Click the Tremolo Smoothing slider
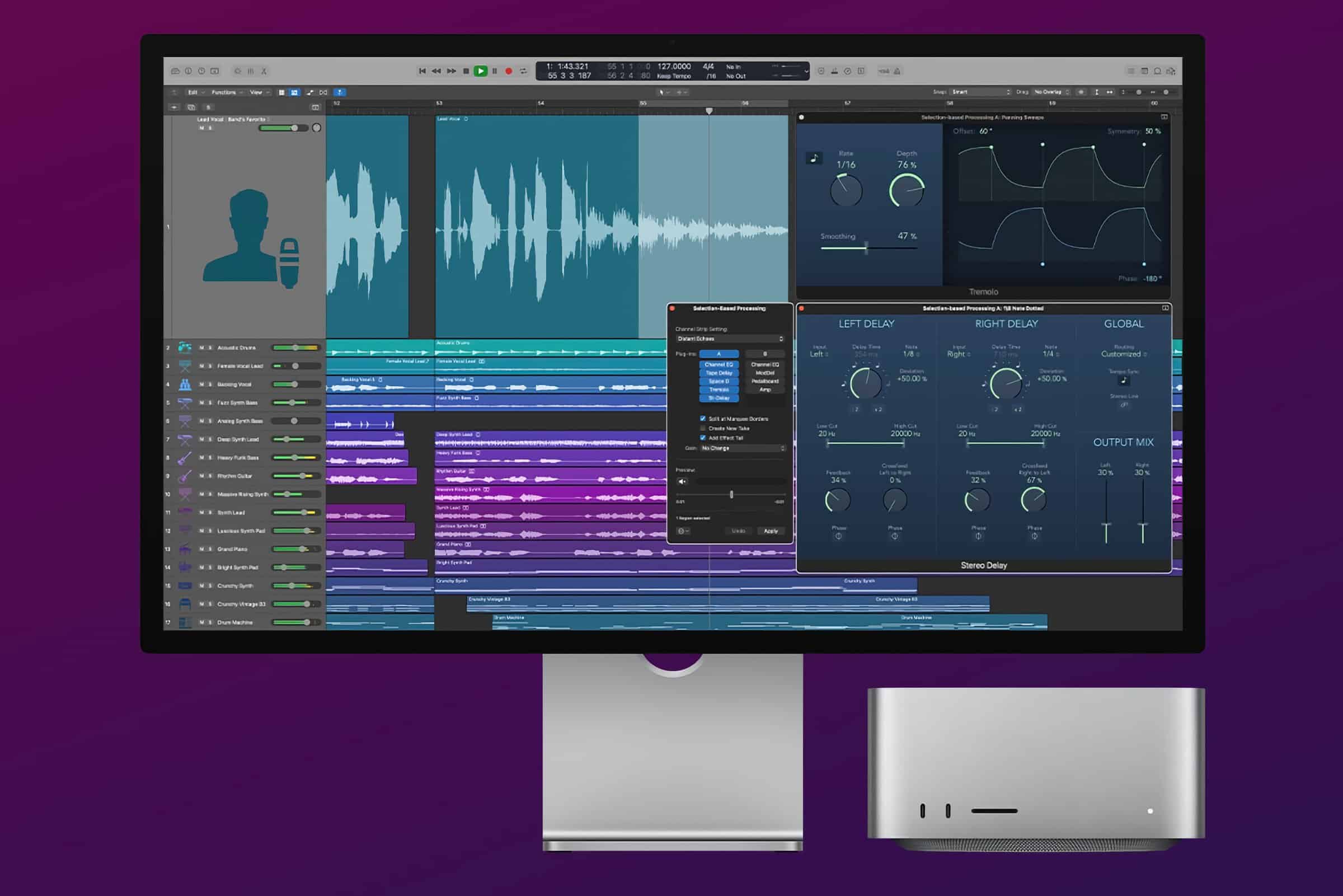The height and width of the screenshot is (896, 1343). [x=867, y=248]
